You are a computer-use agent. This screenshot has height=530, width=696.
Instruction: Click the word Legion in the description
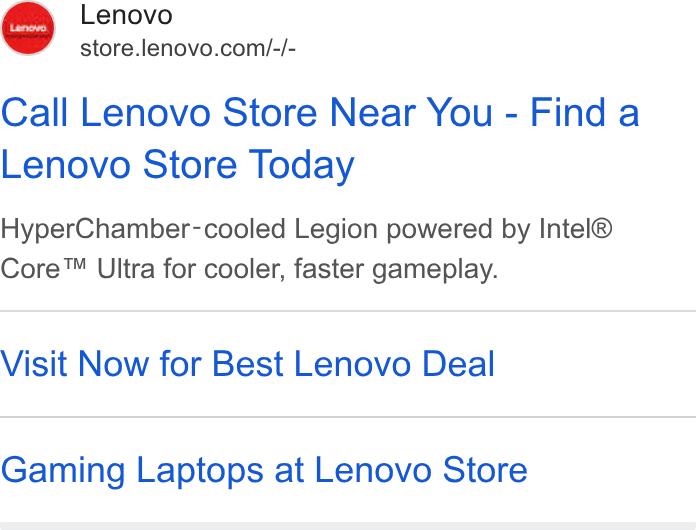pos(335,229)
